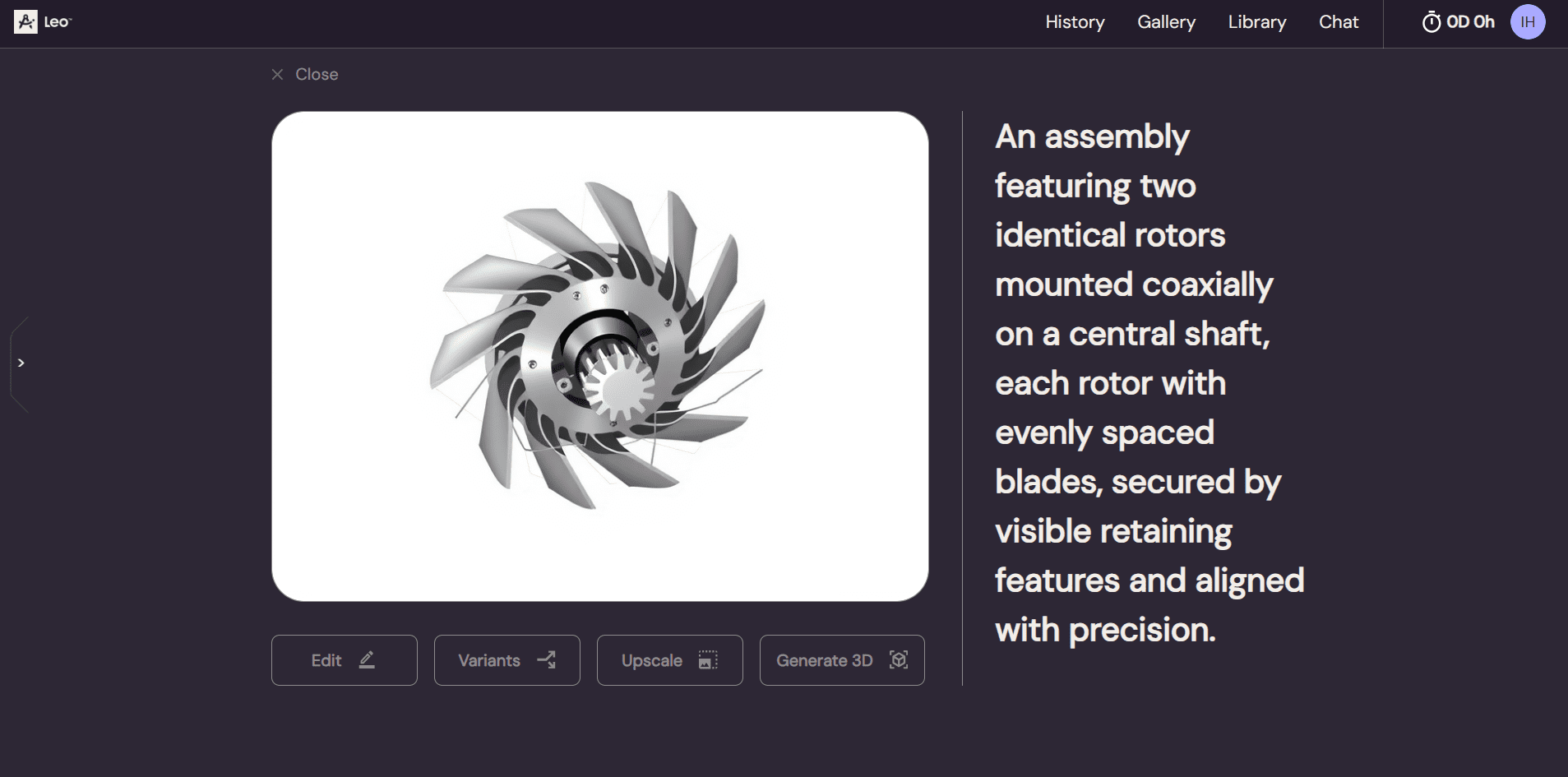Click the Leo logo icon
Image resolution: width=1568 pixels, height=777 pixels.
(25, 22)
